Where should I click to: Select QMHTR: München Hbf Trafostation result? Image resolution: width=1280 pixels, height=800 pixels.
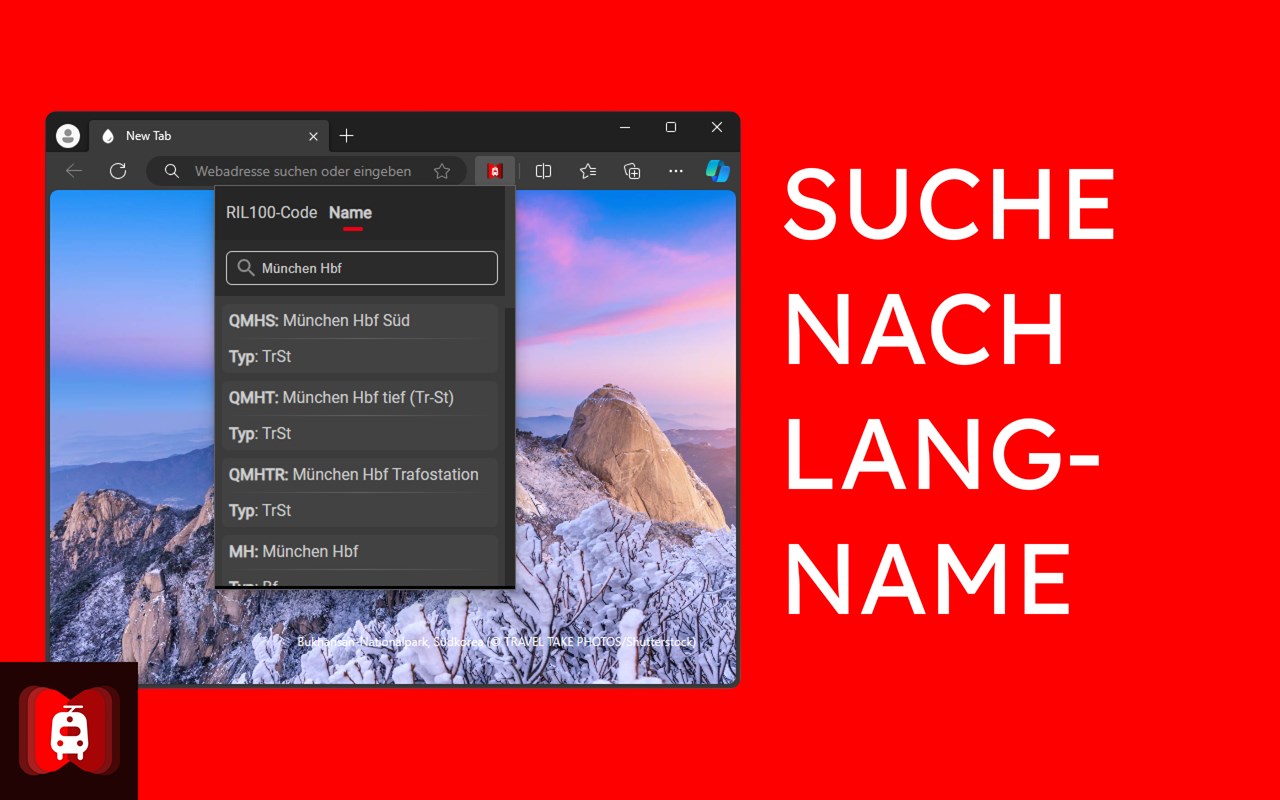[x=360, y=492]
